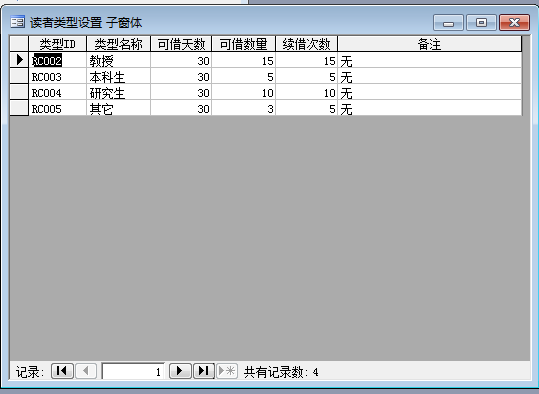Click 可借数量 value 10 in 研究生 row
The width and height of the screenshot is (539, 394).
pos(243,92)
